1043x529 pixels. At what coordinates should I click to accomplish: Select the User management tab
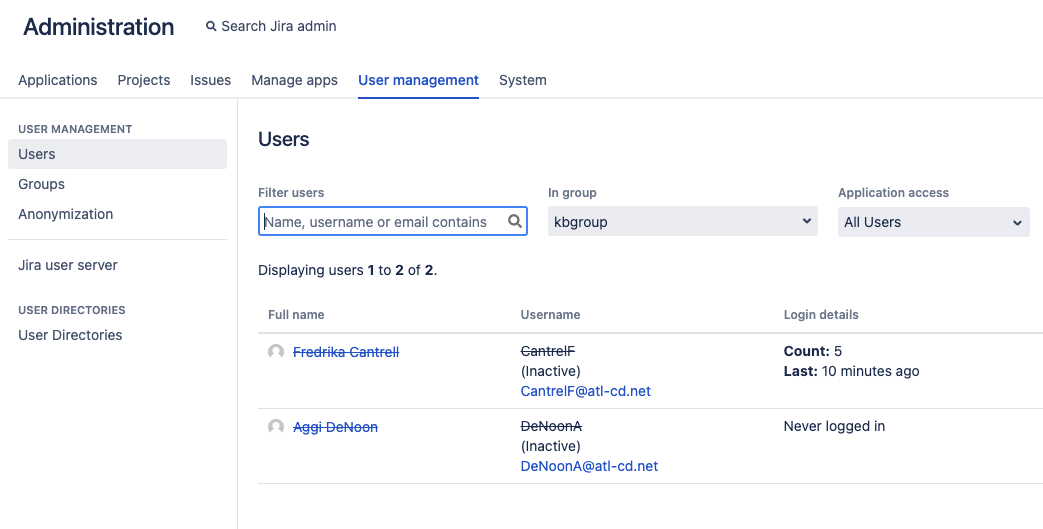418,80
